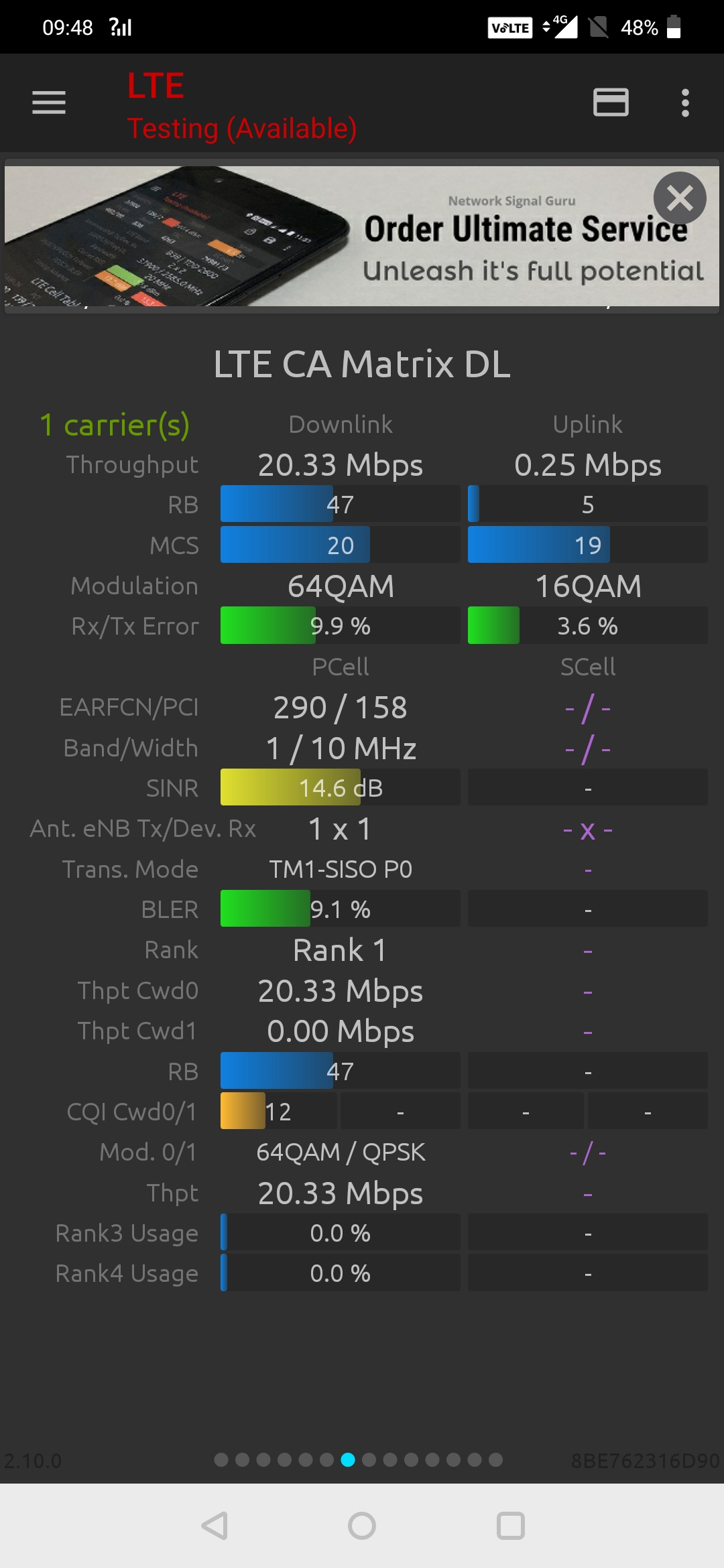Tap the yellow SINR 14.6 dB bar
Screen dimensions: 724x1568
tap(340, 787)
